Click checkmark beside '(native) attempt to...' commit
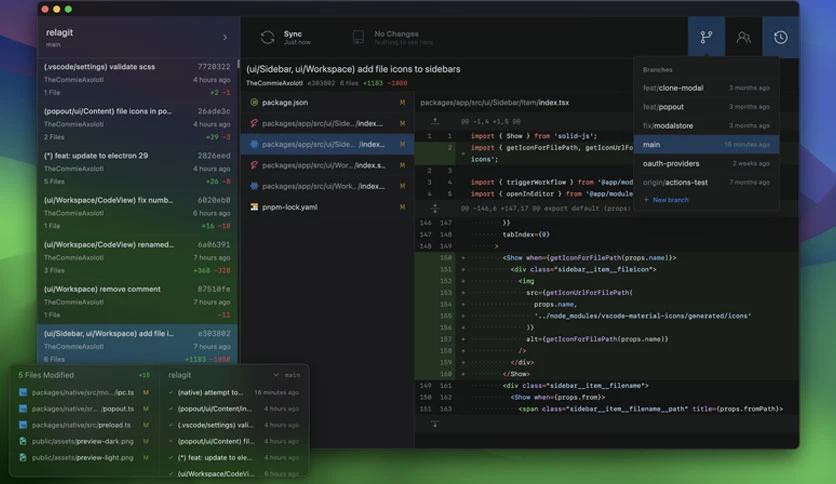Viewport: 836px width, 484px height. click(x=171, y=392)
